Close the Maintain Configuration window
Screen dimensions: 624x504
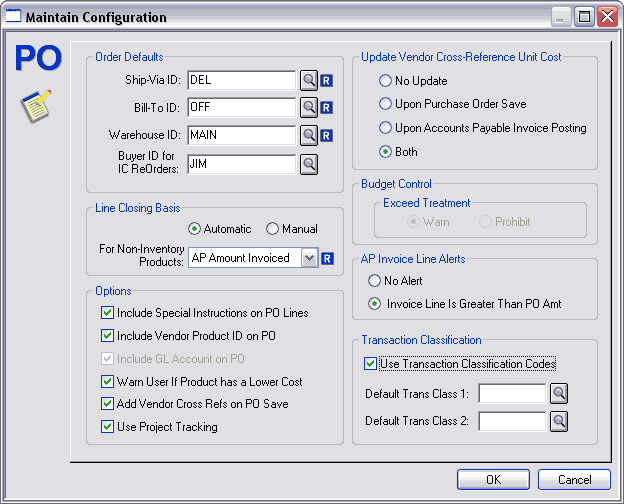point(607,17)
